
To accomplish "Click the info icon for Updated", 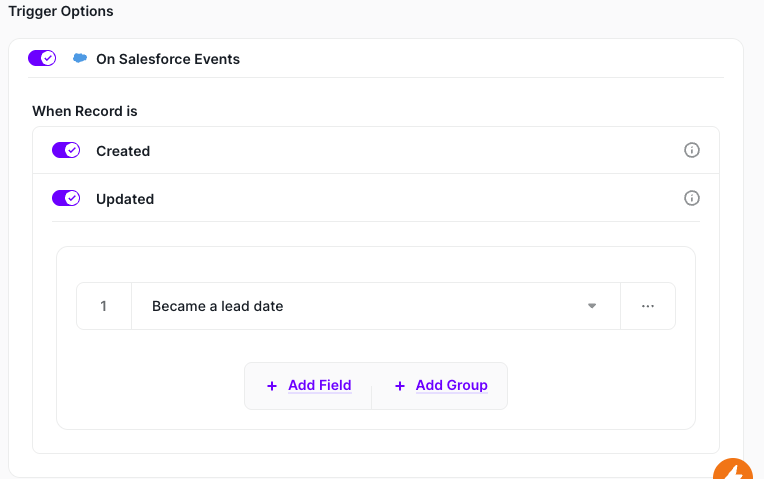I will pos(691,198).
